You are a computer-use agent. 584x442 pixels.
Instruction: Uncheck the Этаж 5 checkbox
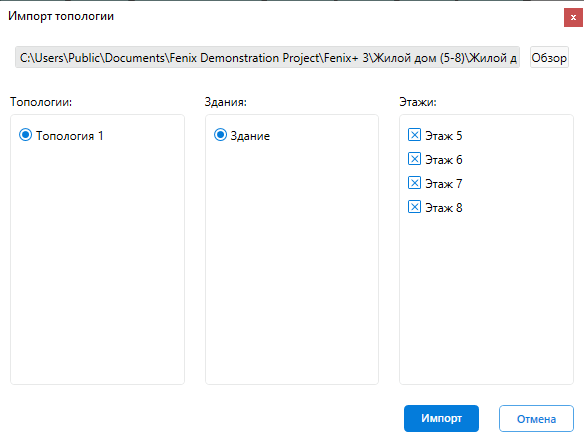(414, 135)
